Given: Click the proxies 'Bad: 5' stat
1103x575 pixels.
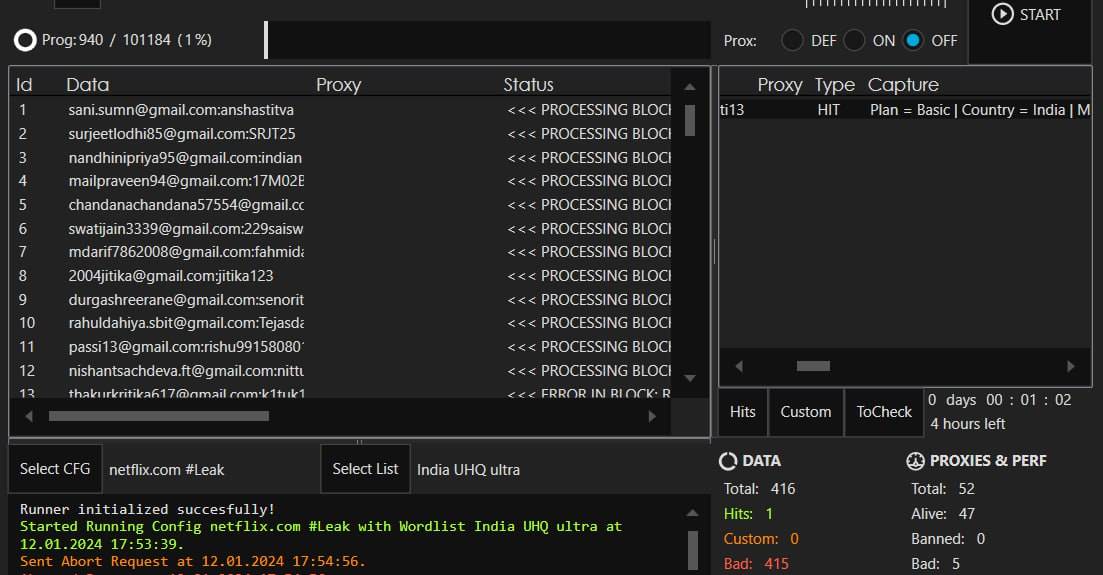Looking at the screenshot, I should tap(936, 564).
